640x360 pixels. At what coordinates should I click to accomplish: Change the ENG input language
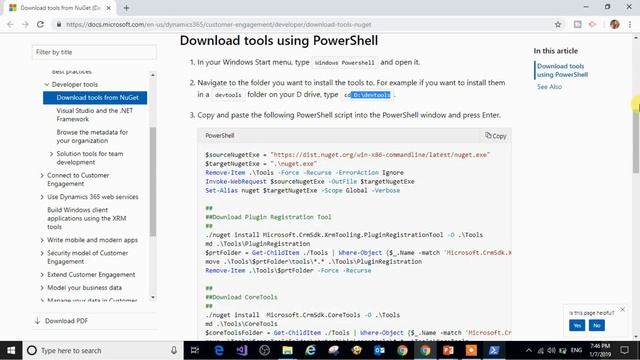pos(576,351)
